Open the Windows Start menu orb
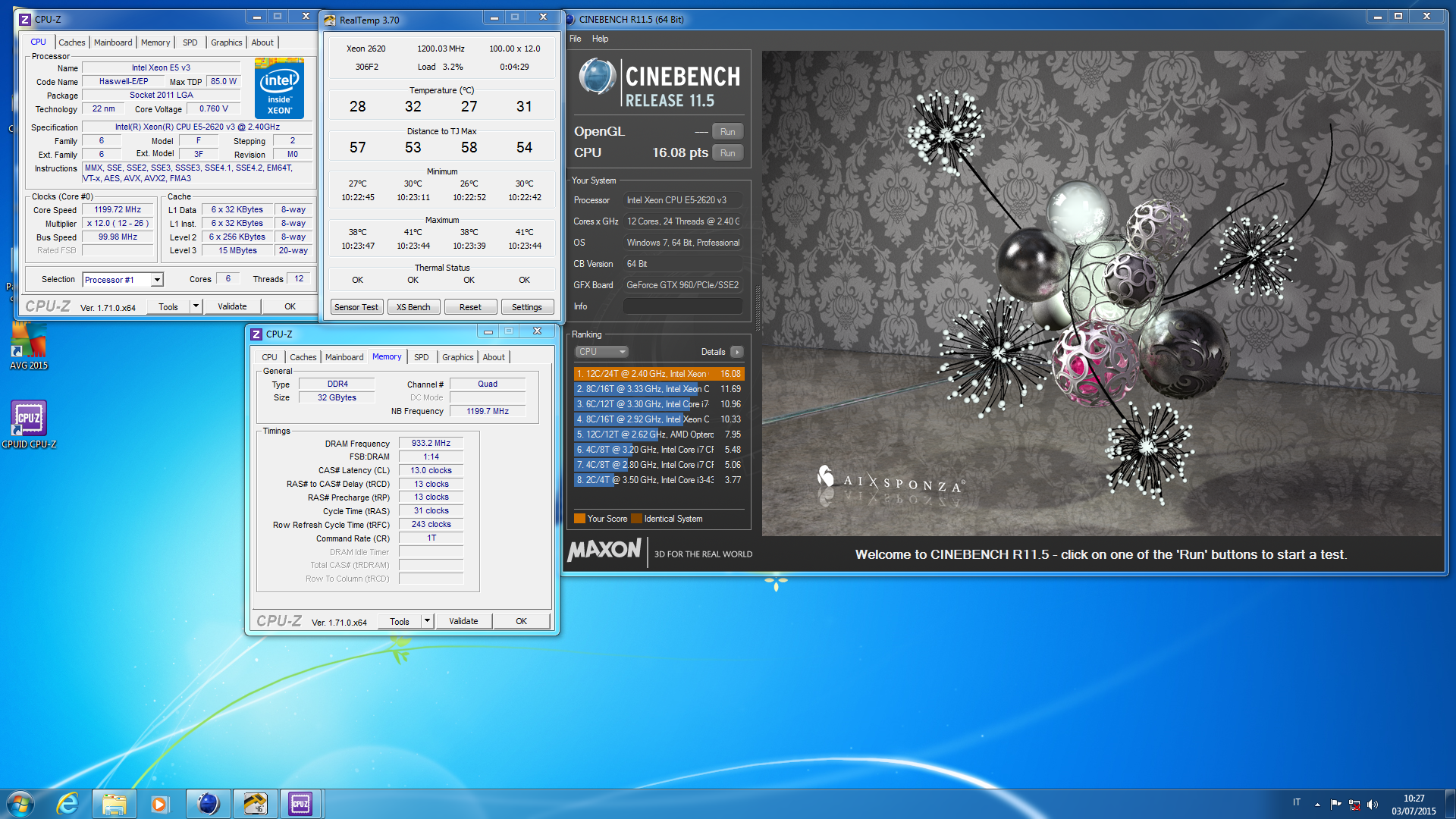This screenshot has height=819, width=1456. tap(20, 804)
